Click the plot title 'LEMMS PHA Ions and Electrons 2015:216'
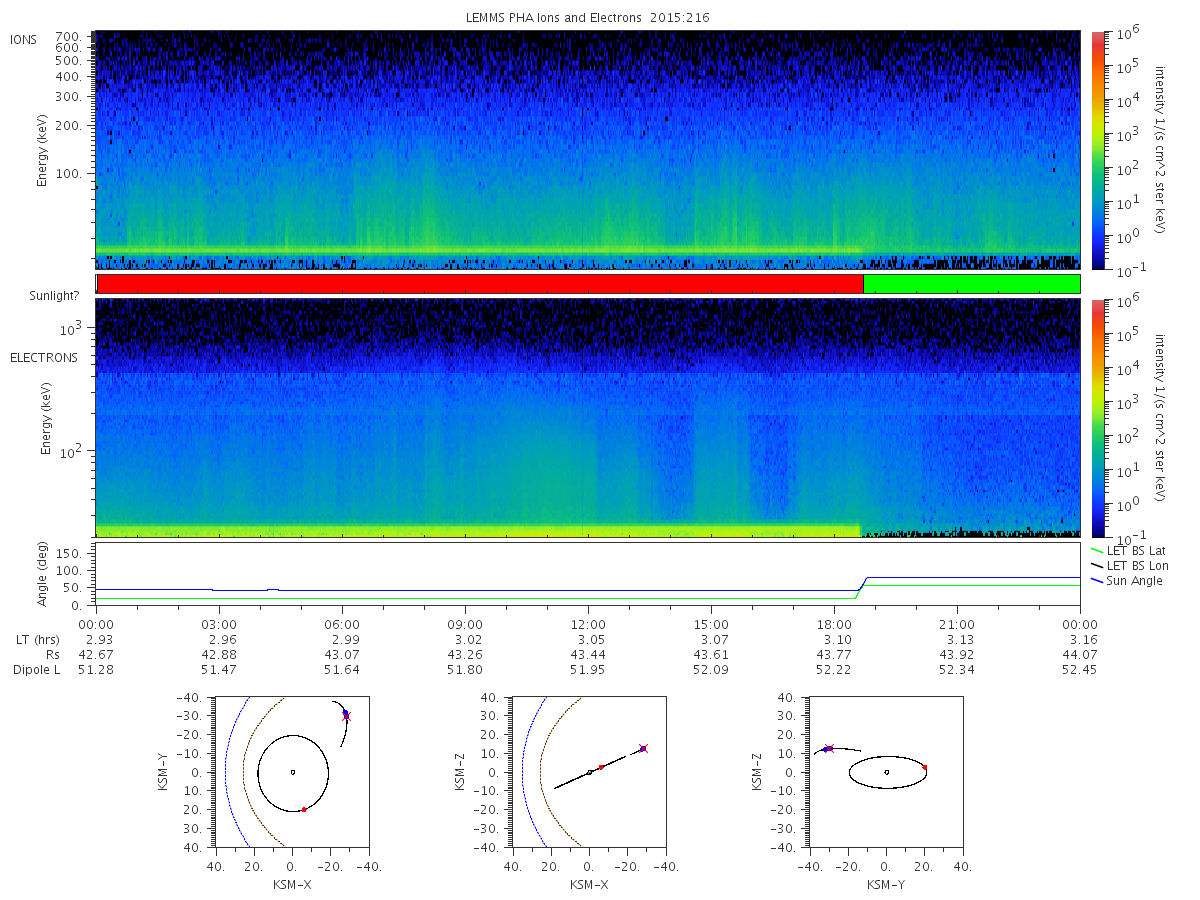This screenshot has width=1200, height=900. (x=588, y=18)
